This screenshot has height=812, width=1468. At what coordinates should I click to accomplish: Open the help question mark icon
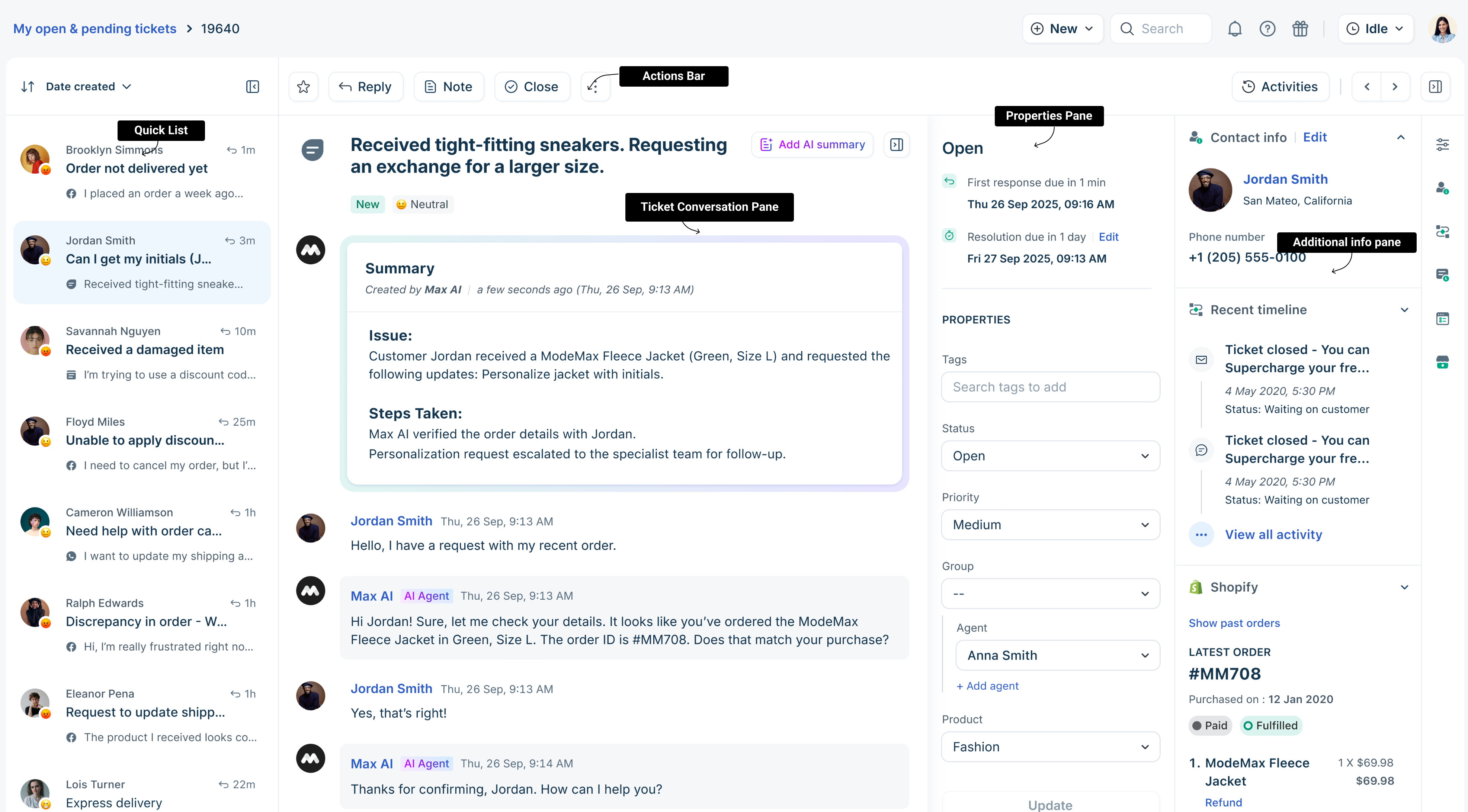pos(1267,29)
